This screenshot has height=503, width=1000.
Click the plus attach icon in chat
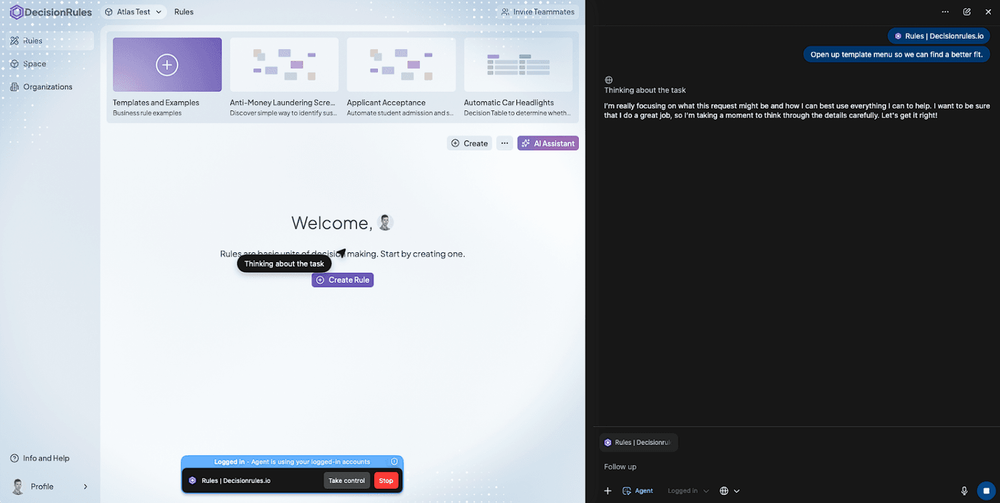coord(608,491)
